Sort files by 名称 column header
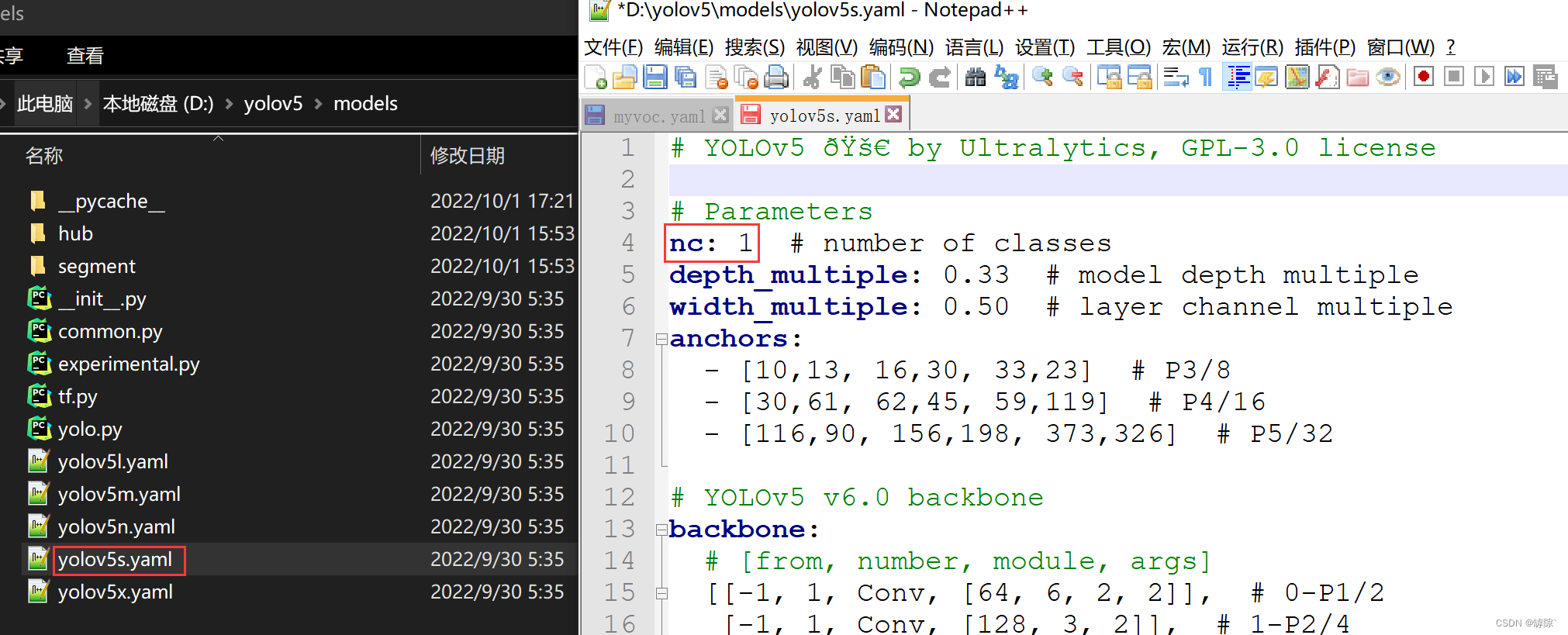This screenshot has height=635, width=1568. click(44, 156)
